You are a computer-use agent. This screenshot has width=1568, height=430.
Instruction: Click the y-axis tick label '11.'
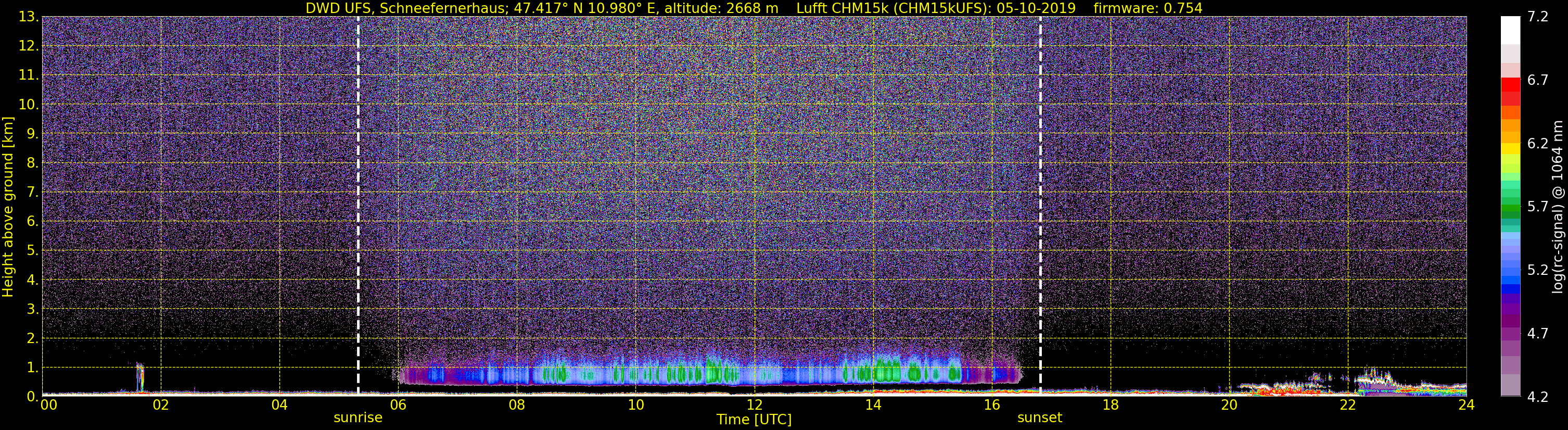pyautogui.click(x=29, y=75)
